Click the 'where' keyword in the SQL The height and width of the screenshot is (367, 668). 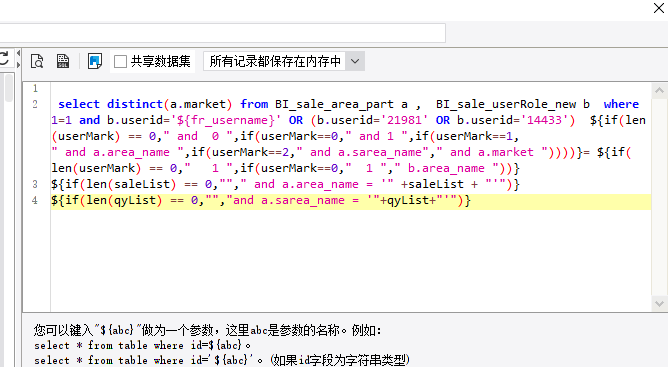click(x=621, y=104)
